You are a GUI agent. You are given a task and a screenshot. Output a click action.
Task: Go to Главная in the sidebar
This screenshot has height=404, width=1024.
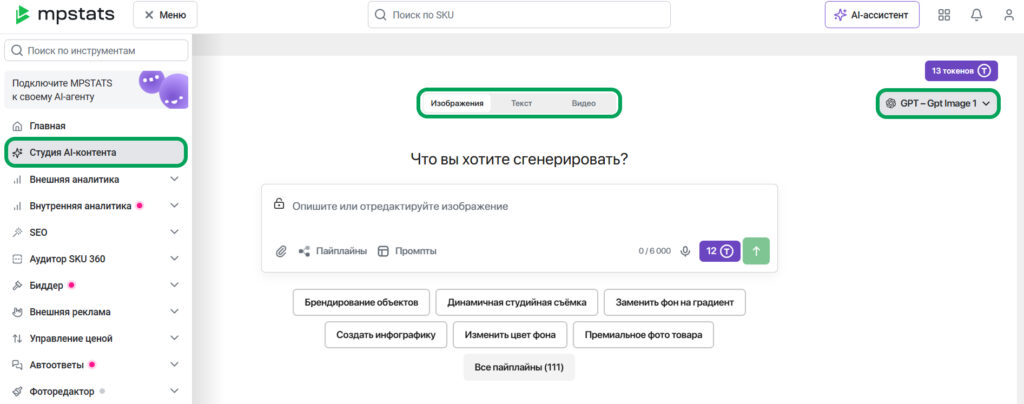coord(96,125)
